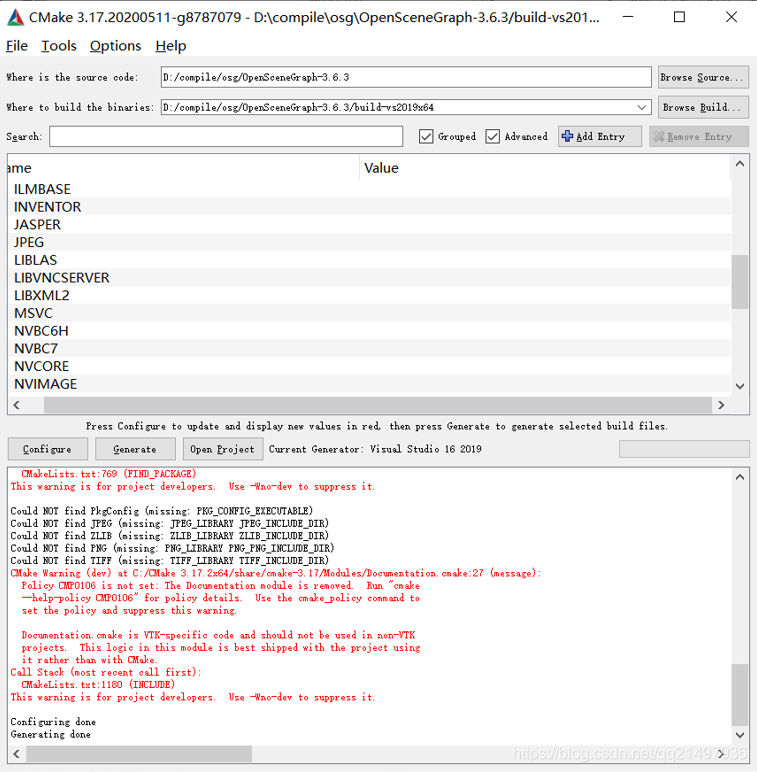
Task: Click the entry list's vertical scrollbar thumb
Action: [739, 282]
